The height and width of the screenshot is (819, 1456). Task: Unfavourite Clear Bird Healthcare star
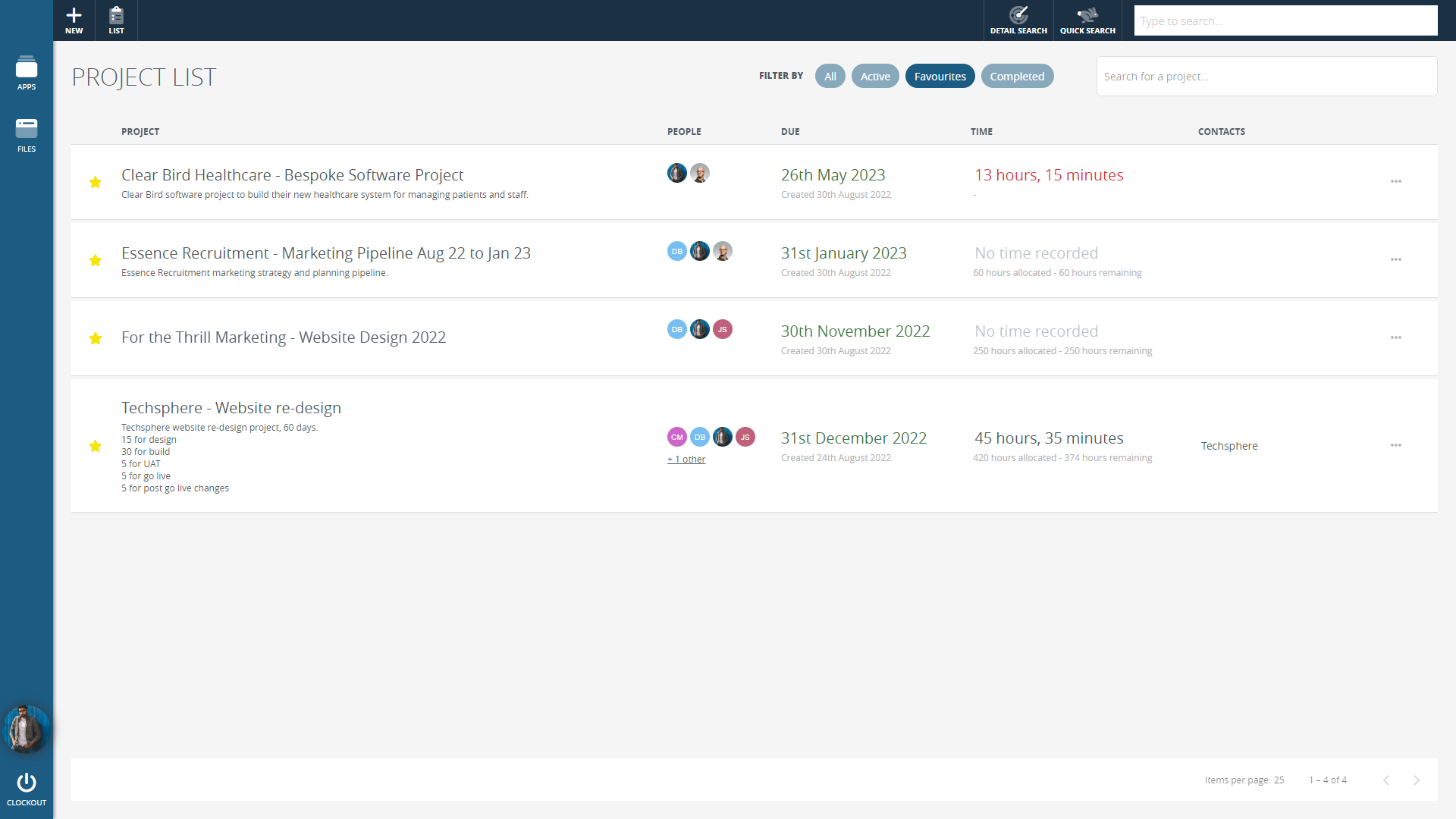click(96, 182)
